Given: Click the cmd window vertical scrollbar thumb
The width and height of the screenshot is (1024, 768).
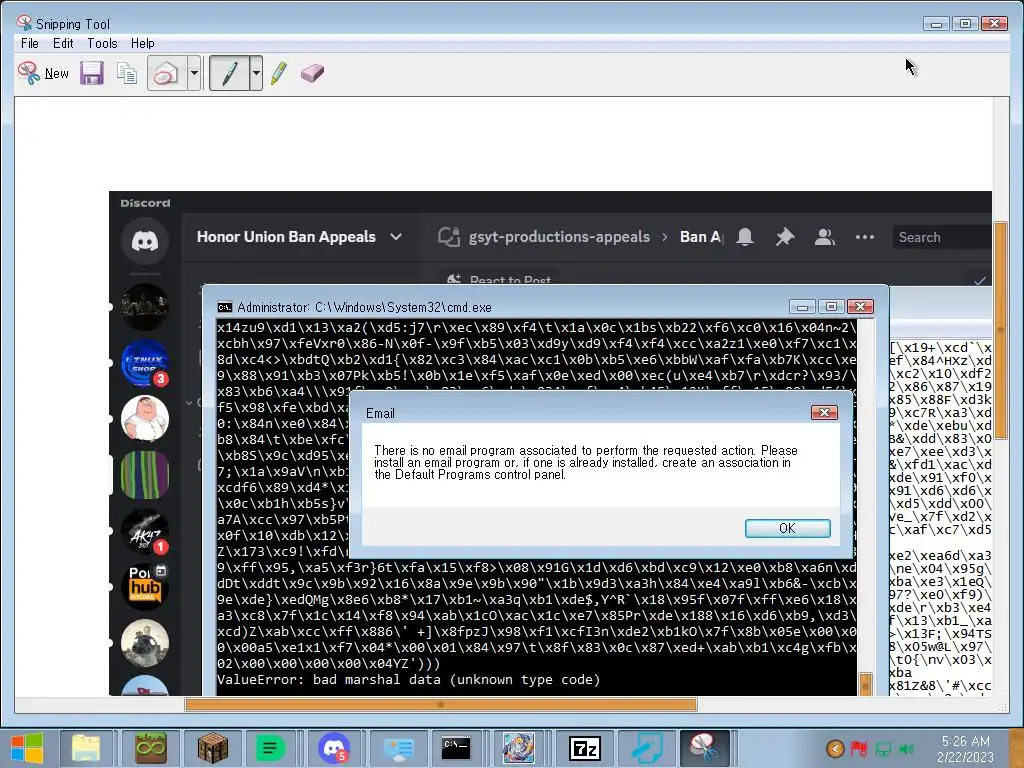Looking at the screenshot, I should 865,684.
